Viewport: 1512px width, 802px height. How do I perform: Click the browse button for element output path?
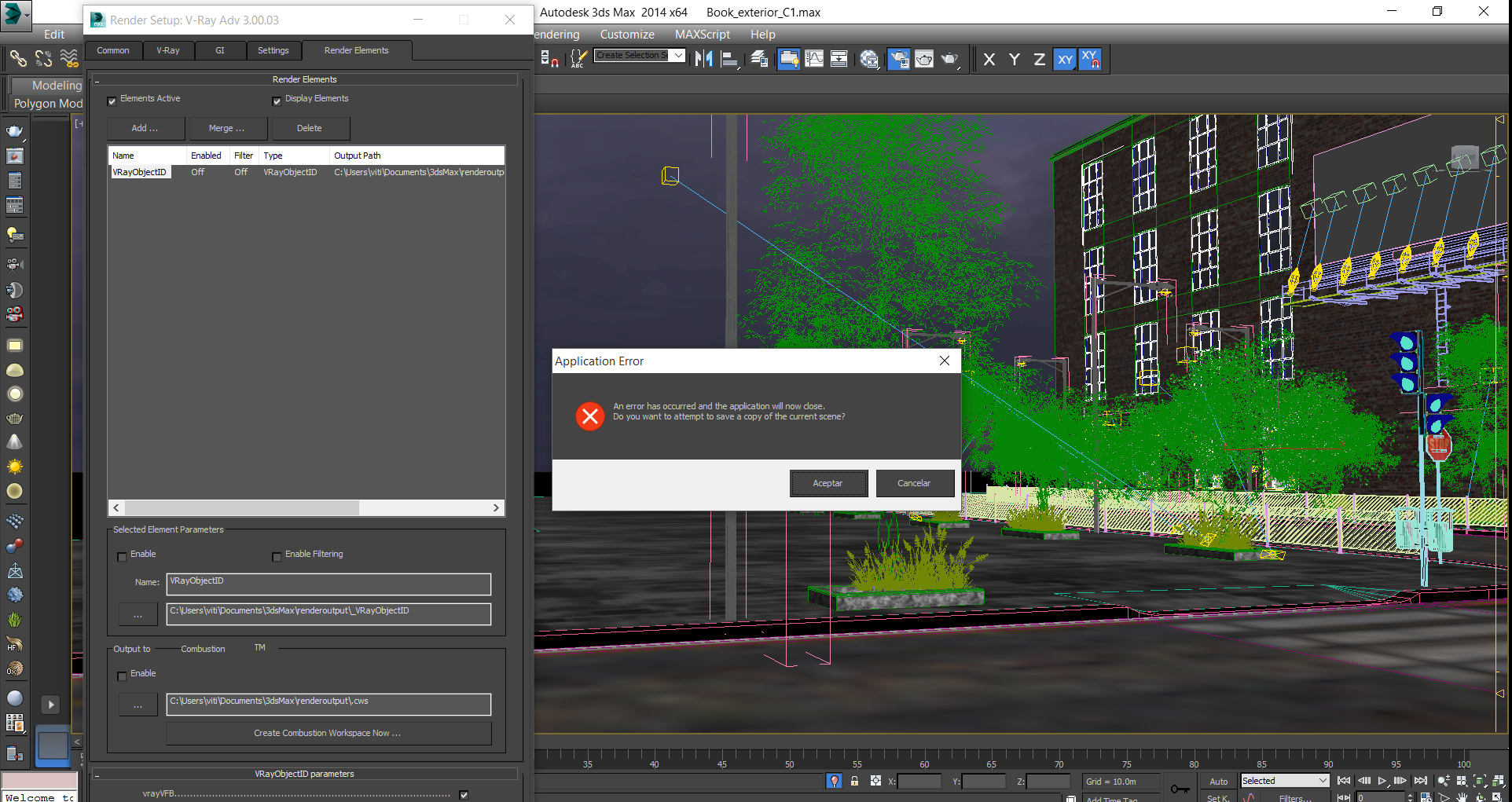138,614
